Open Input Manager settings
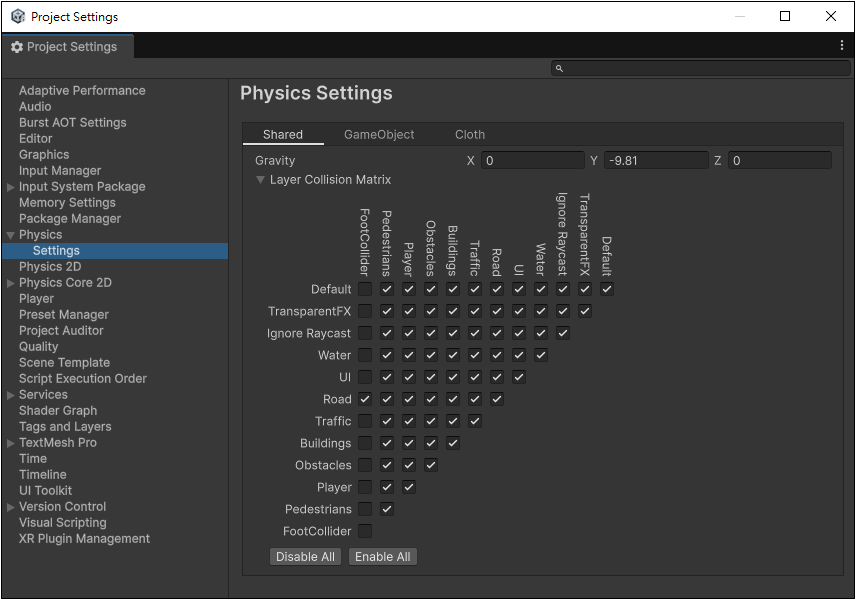The width and height of the screenshot is (856, 600). click(x=60, y=171)
